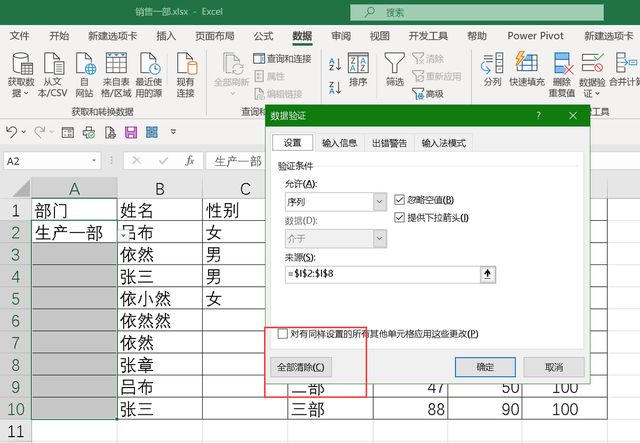Open Queries & Connections (查询和连接)

click(x=282, y=59)
